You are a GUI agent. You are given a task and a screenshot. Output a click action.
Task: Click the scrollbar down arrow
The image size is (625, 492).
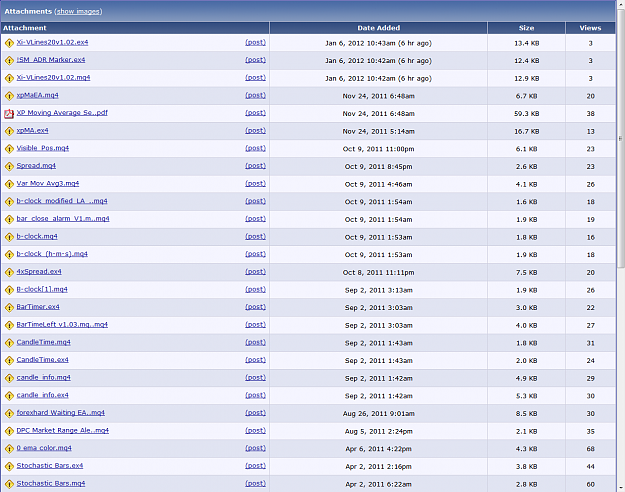tap(621, 488)
